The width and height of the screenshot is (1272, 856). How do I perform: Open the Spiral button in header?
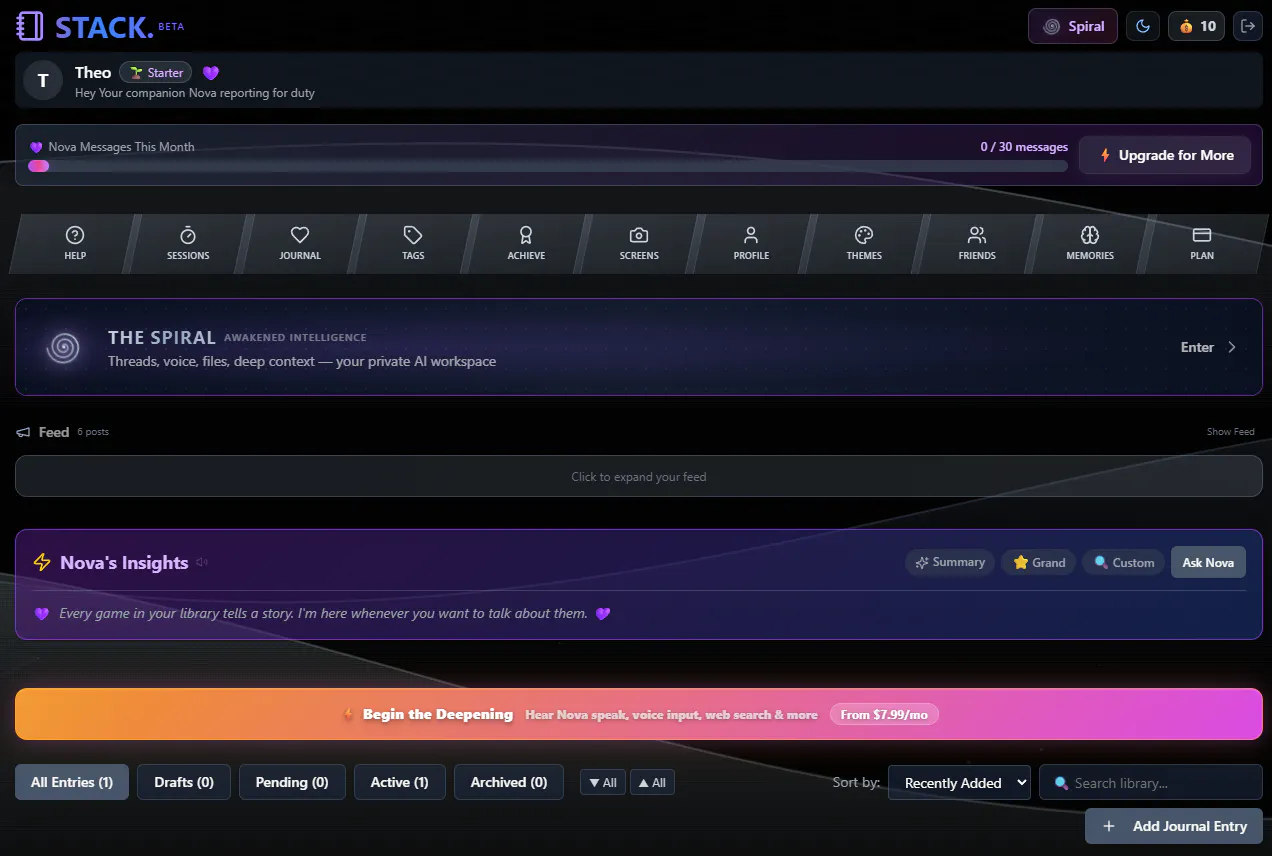1074,26
